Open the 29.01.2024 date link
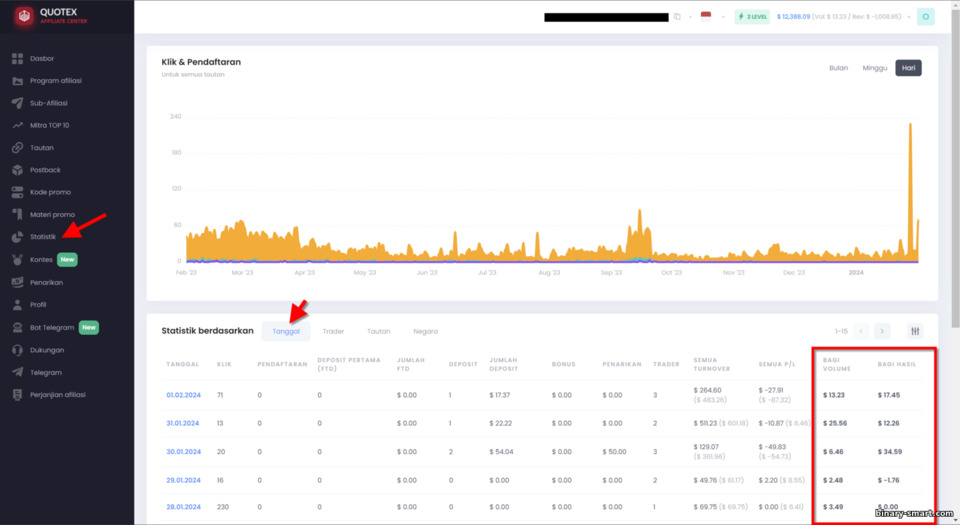960x525 pixels. tap(184, 480)
